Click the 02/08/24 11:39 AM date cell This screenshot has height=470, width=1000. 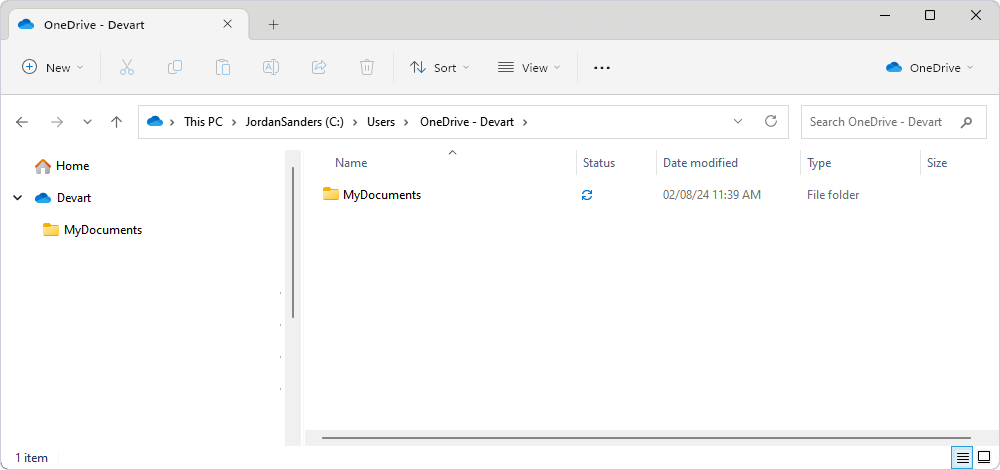(712, 195)
